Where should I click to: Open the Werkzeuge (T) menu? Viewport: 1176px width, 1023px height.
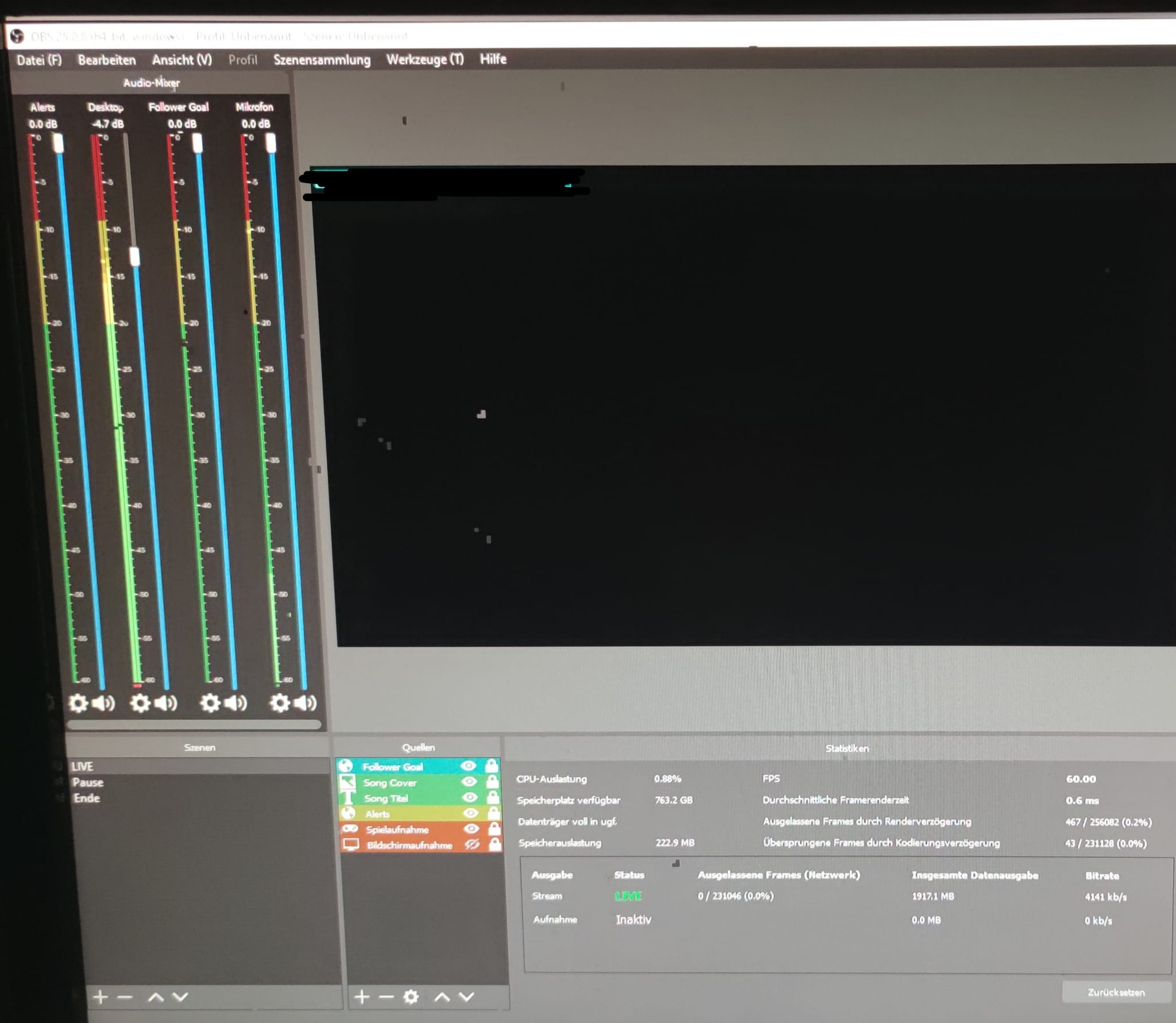tap(424, 59)
